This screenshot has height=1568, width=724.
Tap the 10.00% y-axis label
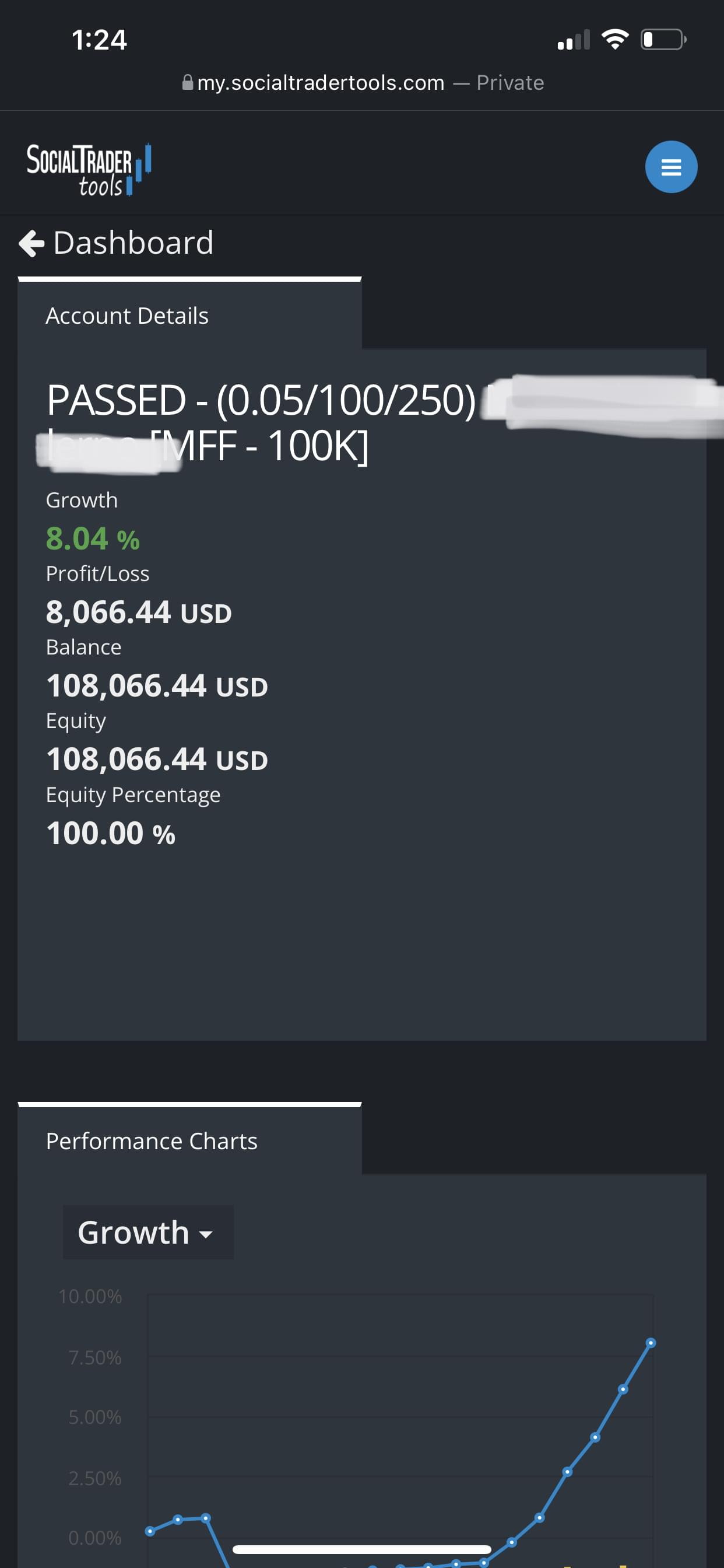click(x=90, y=1297)
